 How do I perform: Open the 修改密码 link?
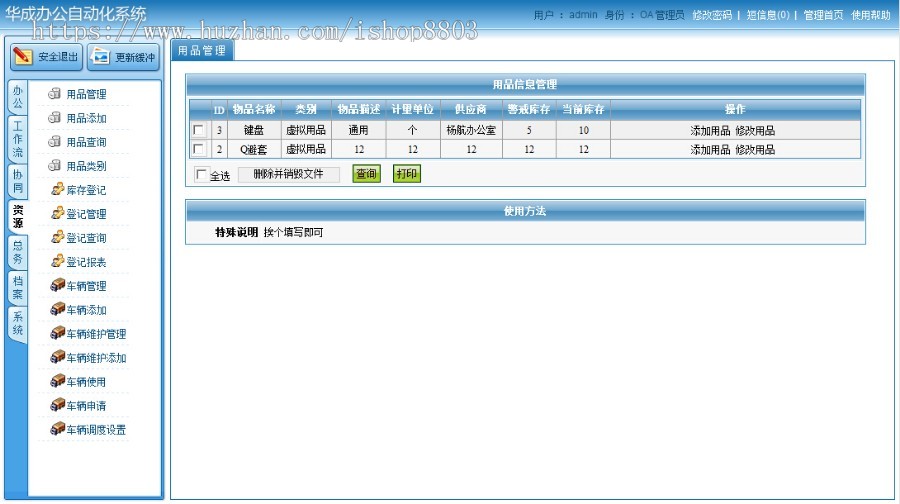712,15
